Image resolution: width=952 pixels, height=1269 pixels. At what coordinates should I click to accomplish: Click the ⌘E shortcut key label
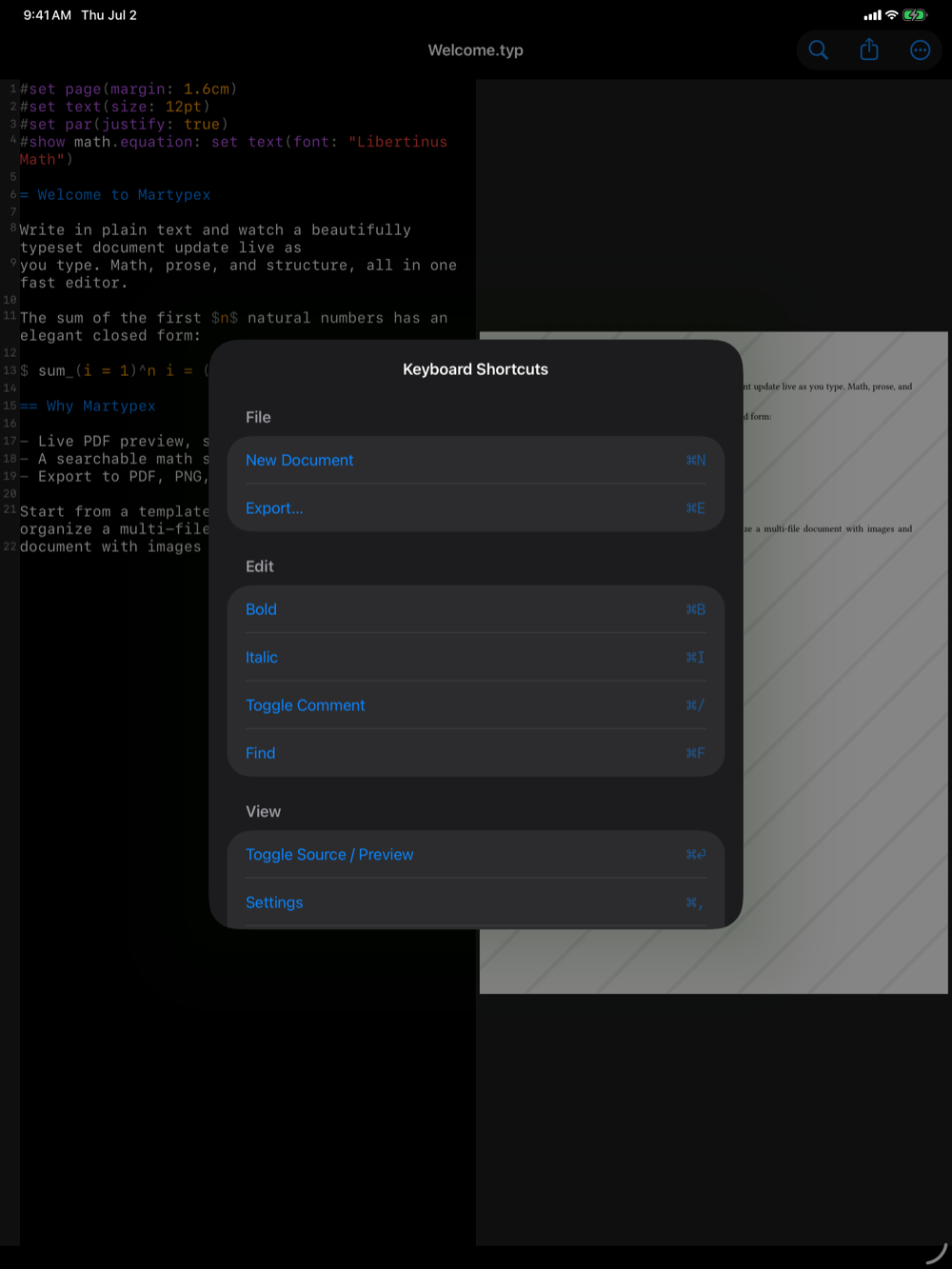pos(696,508)
